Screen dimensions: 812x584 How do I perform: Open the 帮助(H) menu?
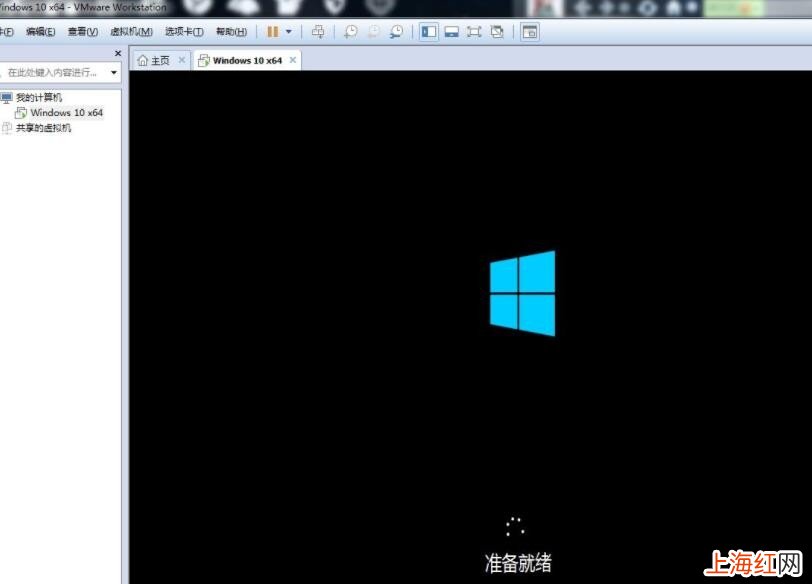[x=231, y=32]
